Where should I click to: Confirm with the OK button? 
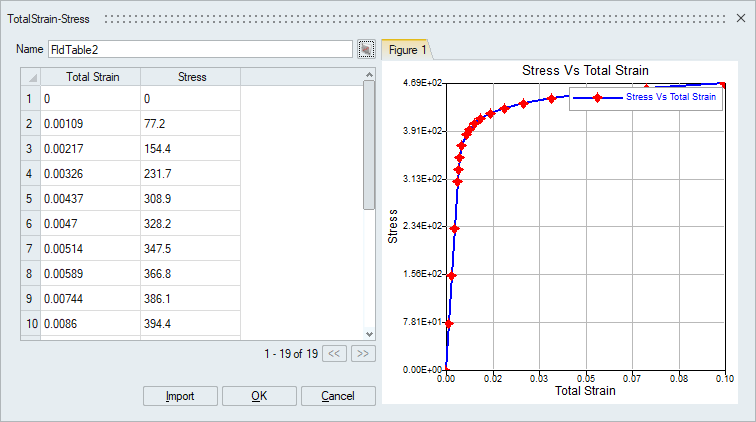click(259, 396)
